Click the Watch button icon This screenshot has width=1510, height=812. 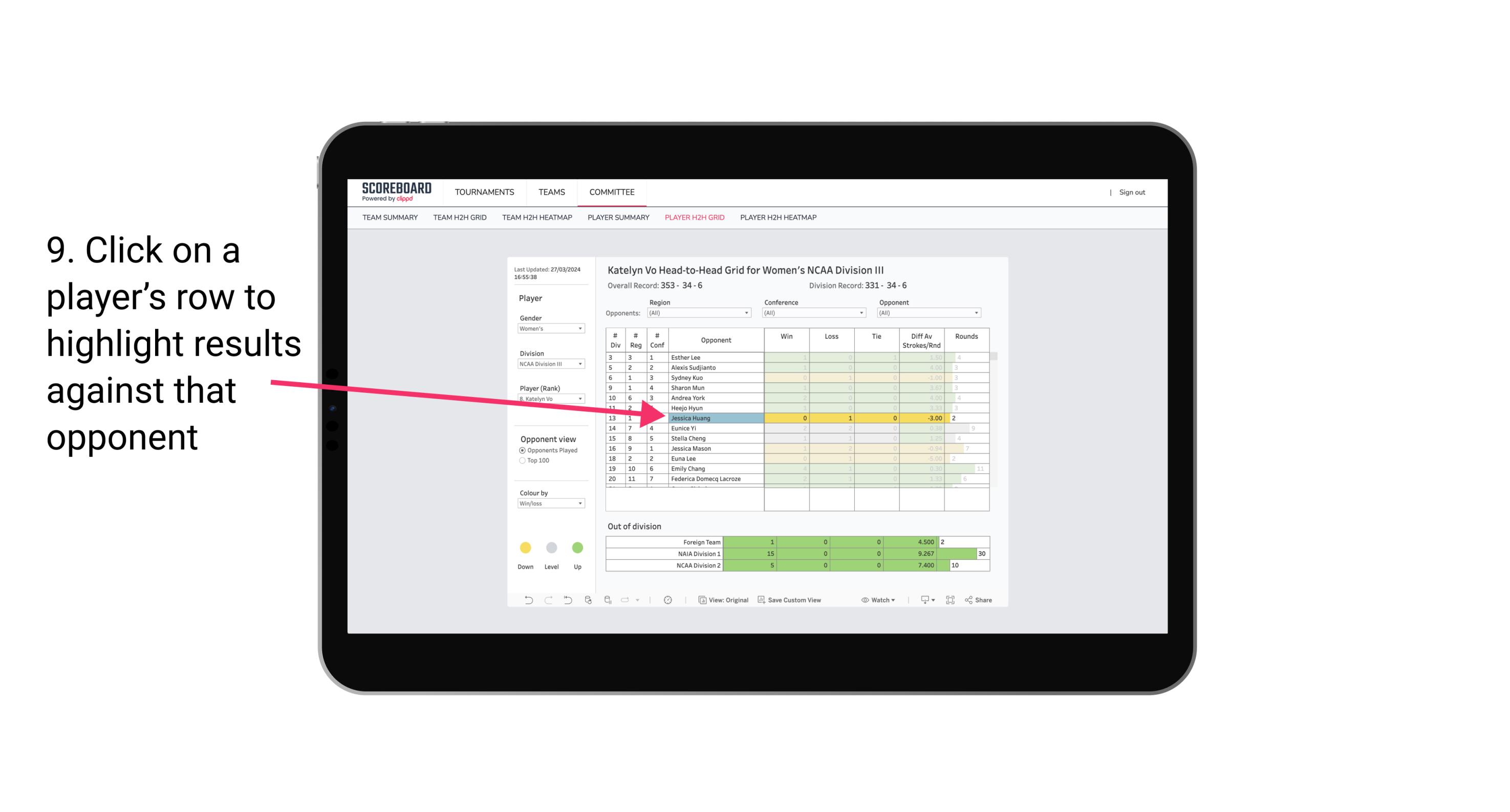point(865,601)
